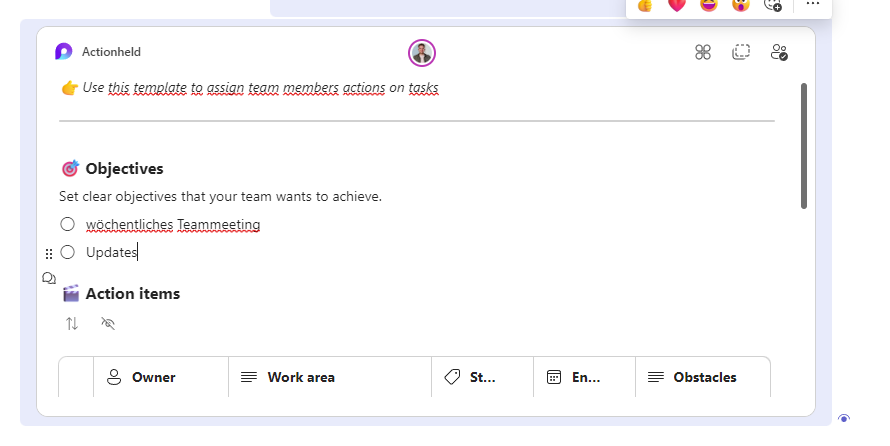This screenshot has width=890, height=446.
Task: Click the clapperboard emoji beside Action items
Action: pos(70,293)
